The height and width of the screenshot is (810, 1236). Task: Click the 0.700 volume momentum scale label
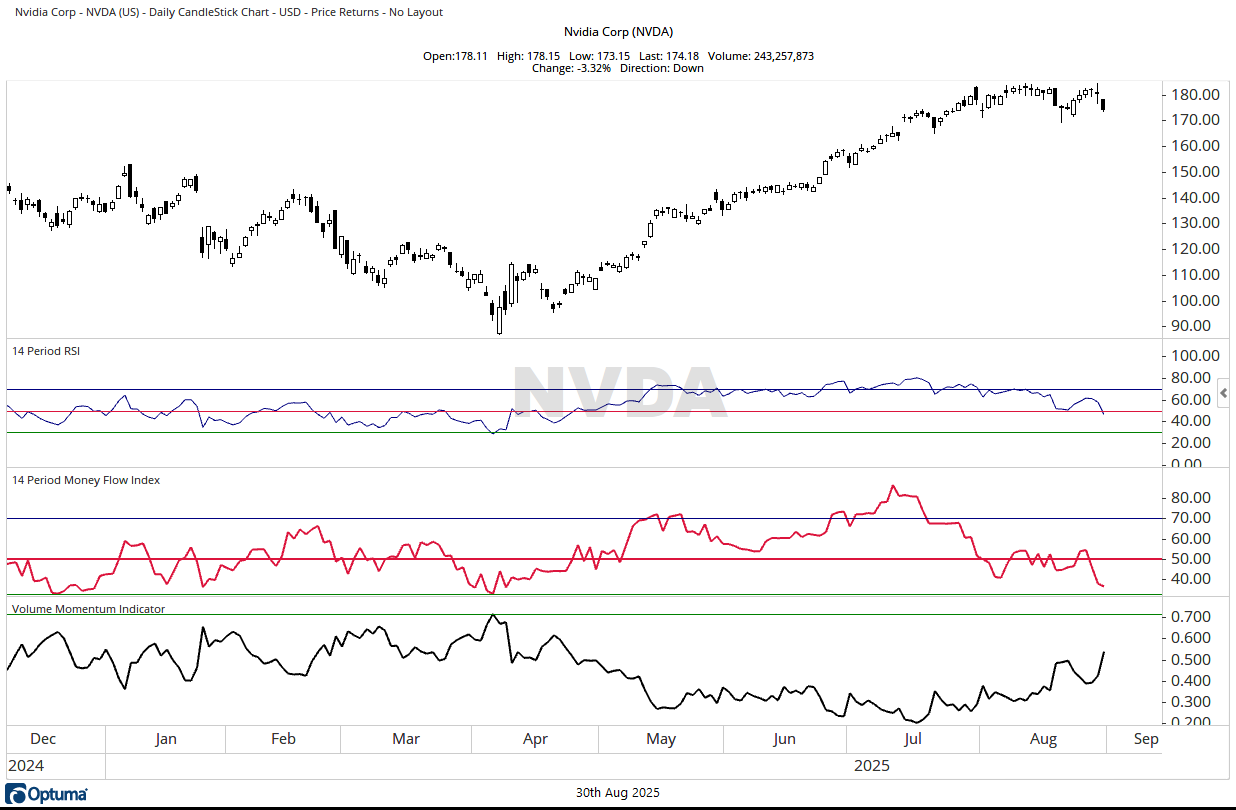click(1196, 617)
